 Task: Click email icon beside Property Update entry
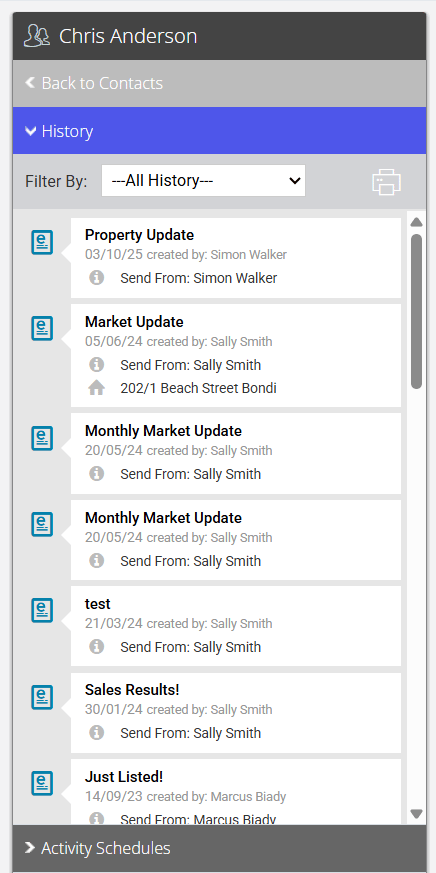click(42, 243)
